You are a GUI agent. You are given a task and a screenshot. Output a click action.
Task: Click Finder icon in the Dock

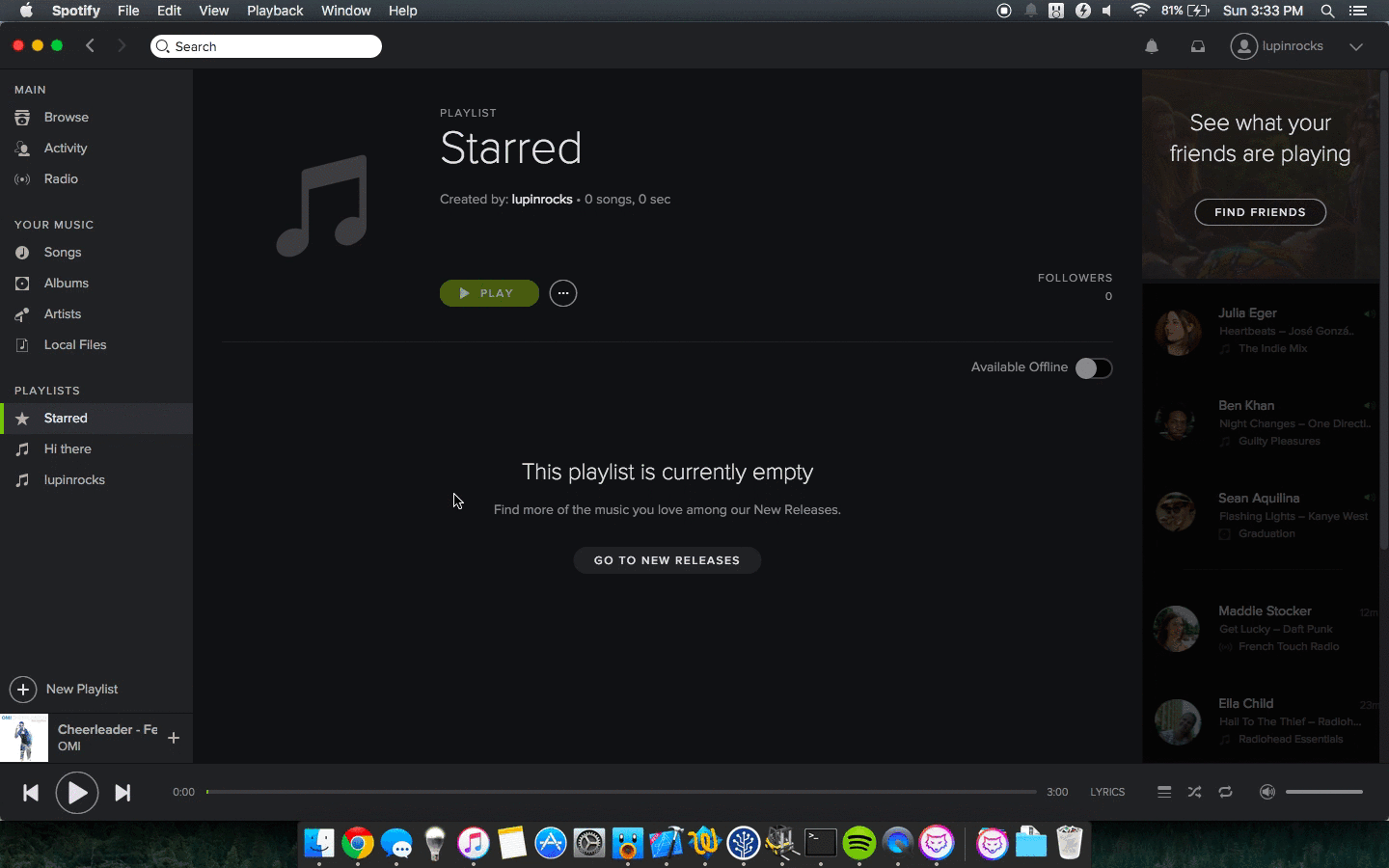pos(319,843)
